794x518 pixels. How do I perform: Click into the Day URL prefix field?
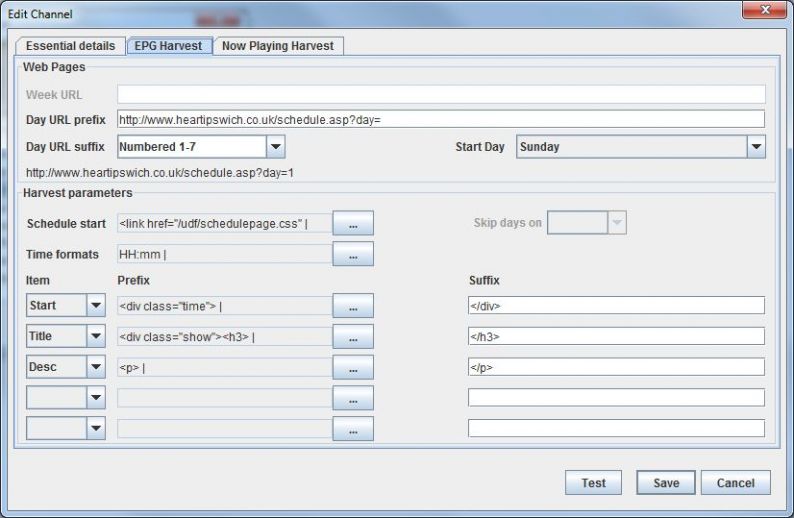pos(440,119)
